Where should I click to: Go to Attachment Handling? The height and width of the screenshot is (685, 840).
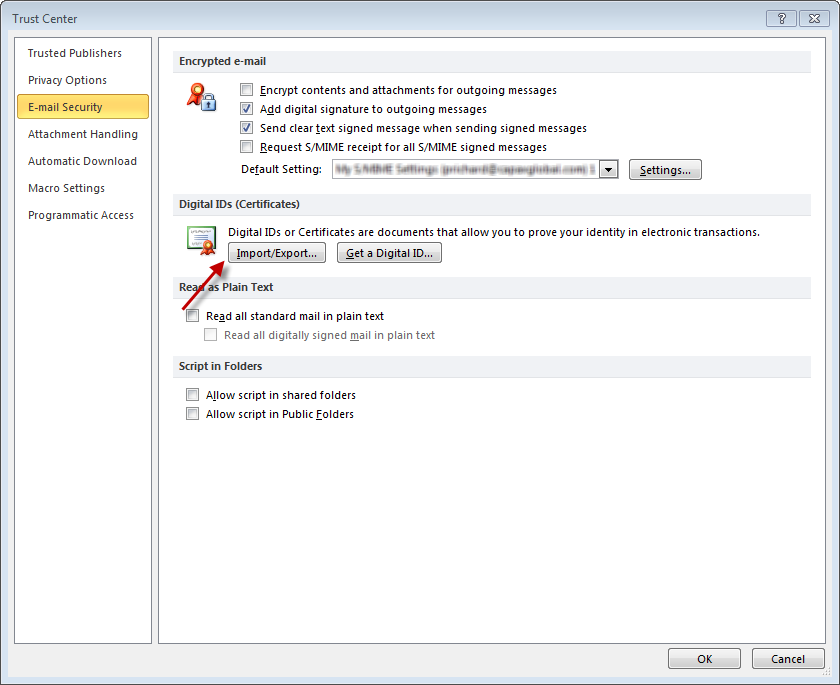82,134
